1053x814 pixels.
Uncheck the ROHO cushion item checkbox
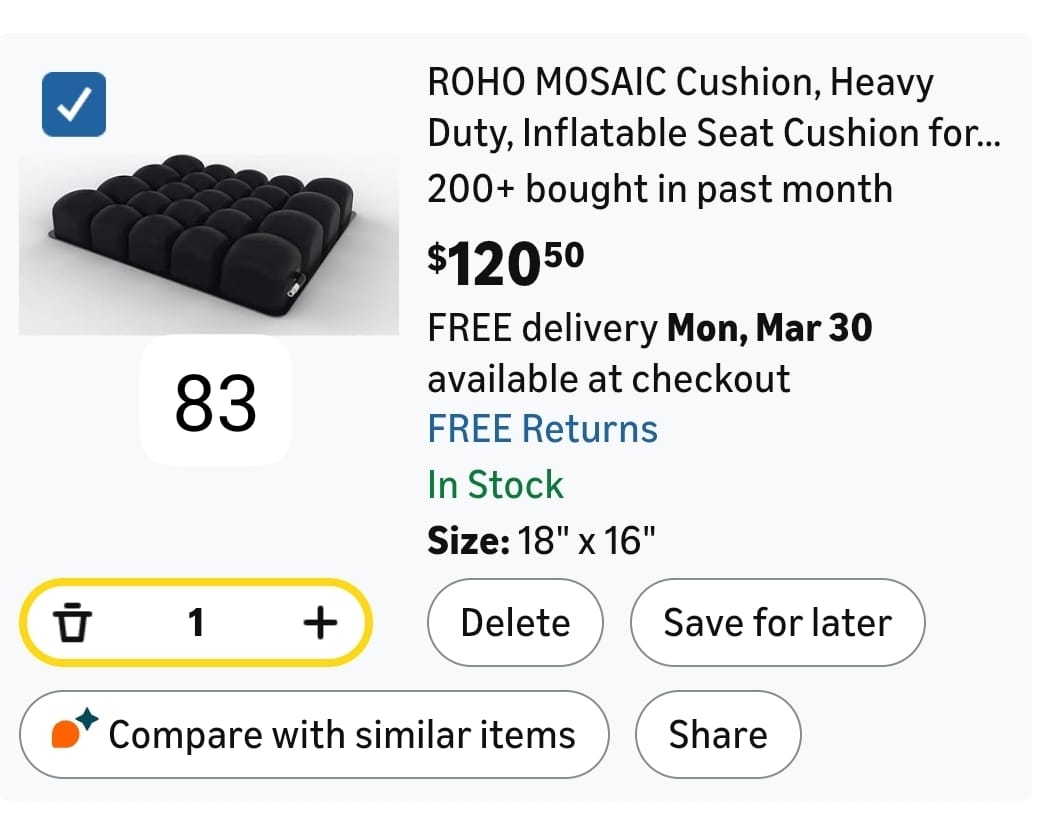[74, 104]
